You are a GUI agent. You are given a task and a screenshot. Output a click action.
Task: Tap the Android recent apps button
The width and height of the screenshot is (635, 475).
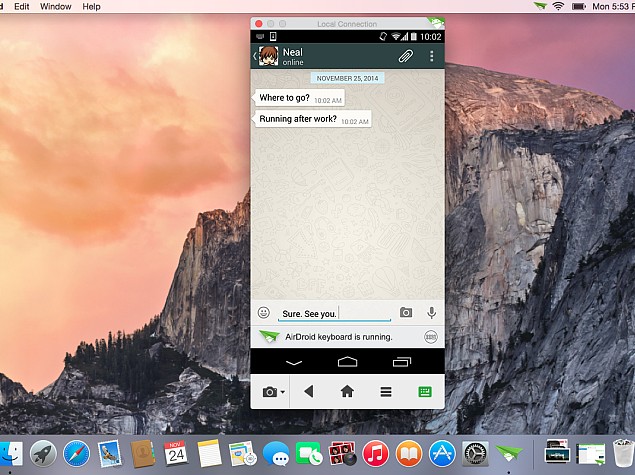401,361
